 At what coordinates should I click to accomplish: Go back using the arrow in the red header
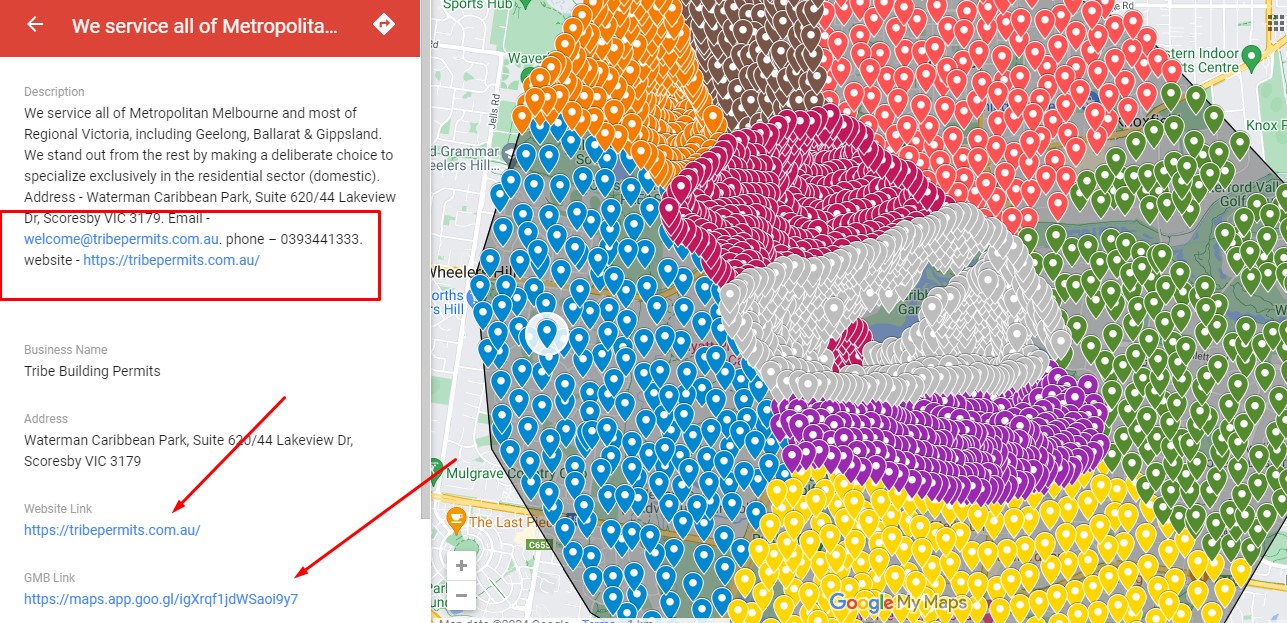35,24
